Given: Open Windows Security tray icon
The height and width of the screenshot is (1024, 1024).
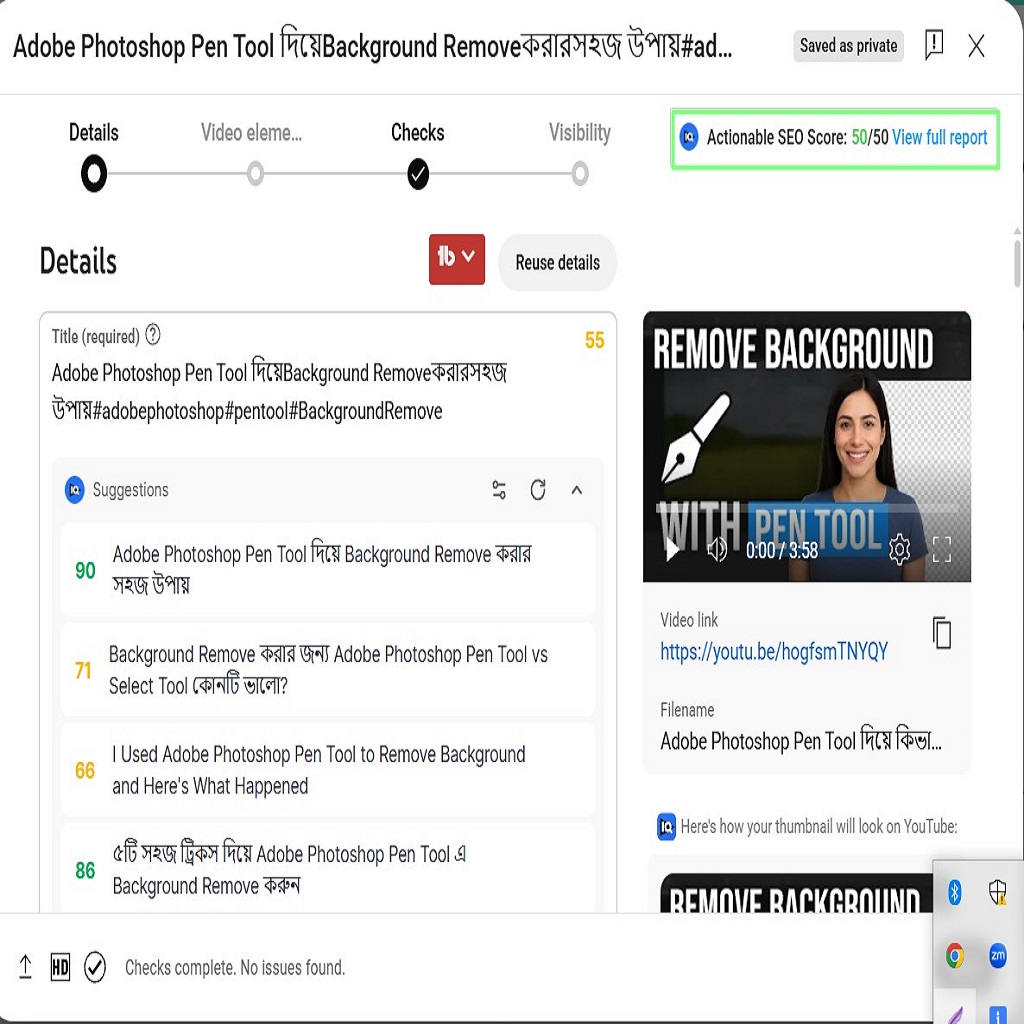Looking at the screenshot, I should 998,891.
